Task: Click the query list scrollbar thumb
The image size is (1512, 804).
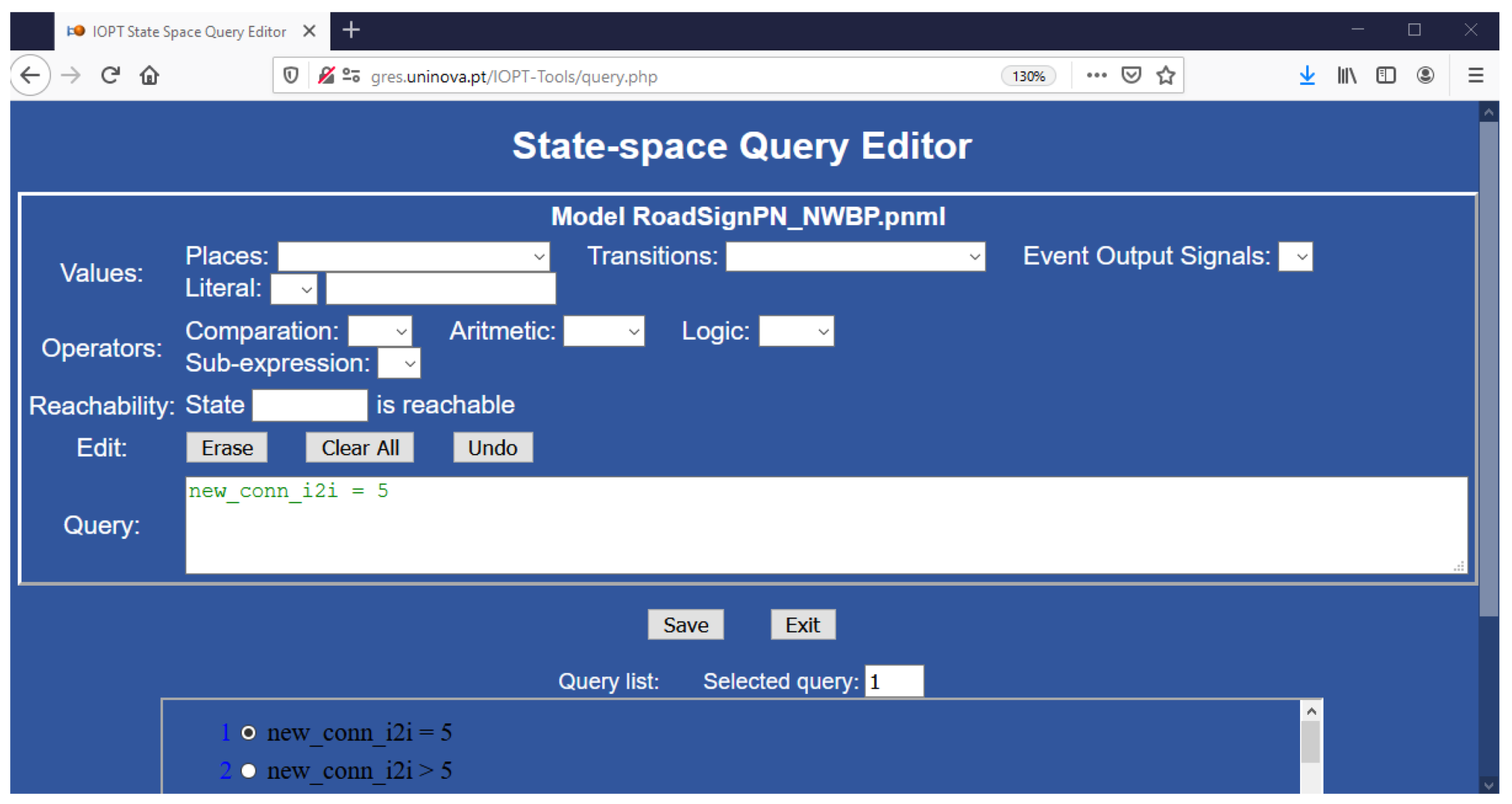Action: click(x=1310, y=742)
